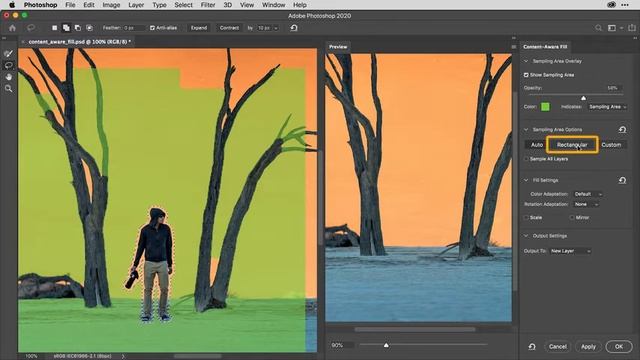The height and width of the screenshot is (360, 640).
Task: Reset selection using options bar reset arrow
Action: click(293, 28)
